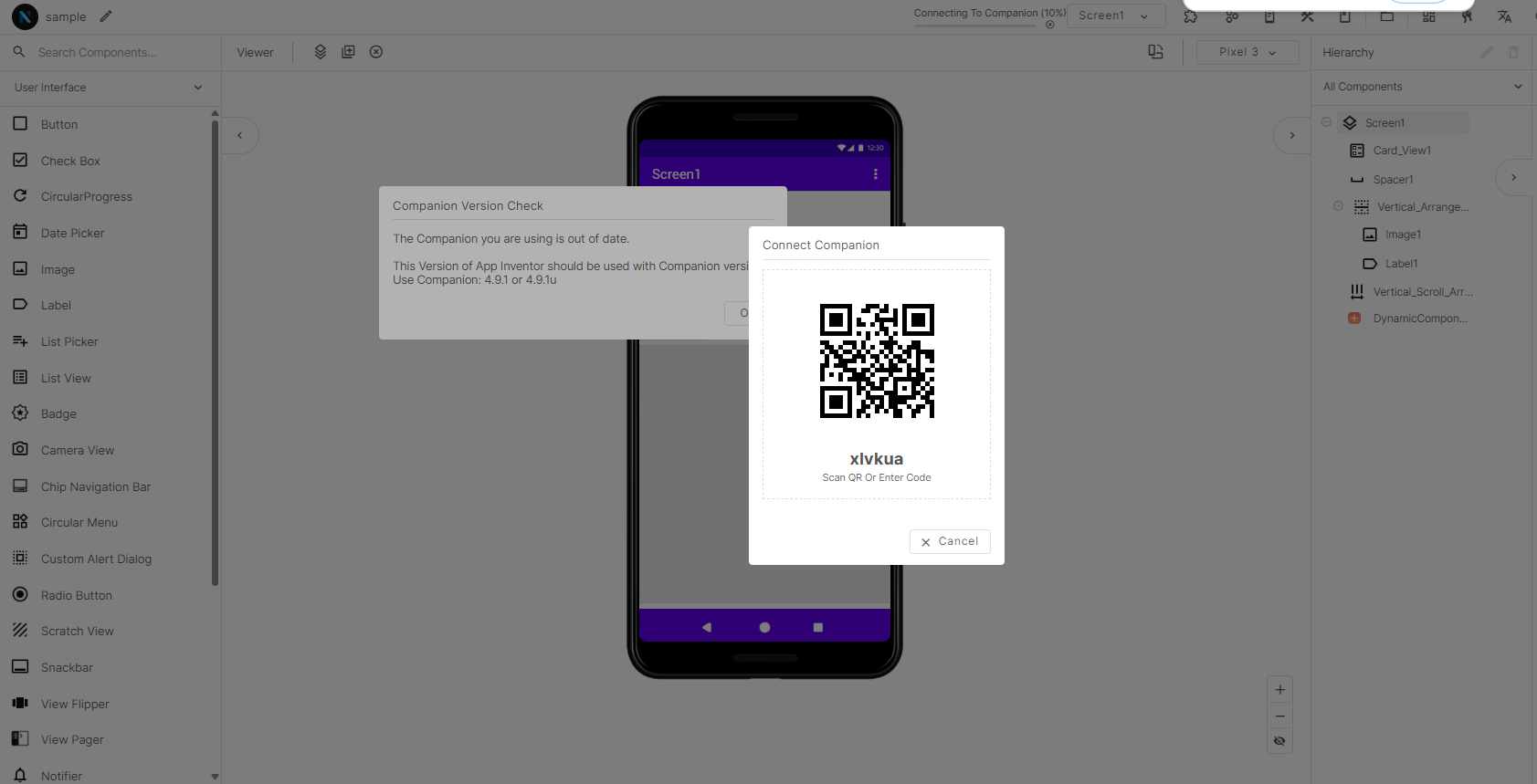Cancel the Connect Companion dialog
This screenshot has height=784, width=1537.
point(950,541)
